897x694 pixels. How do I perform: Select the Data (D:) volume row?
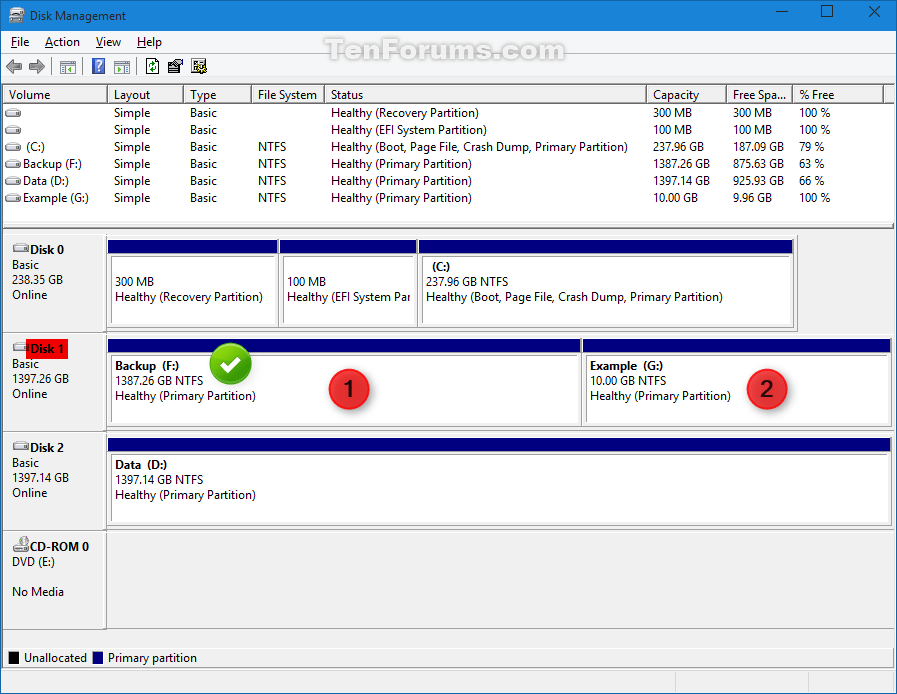coord(400,180)
